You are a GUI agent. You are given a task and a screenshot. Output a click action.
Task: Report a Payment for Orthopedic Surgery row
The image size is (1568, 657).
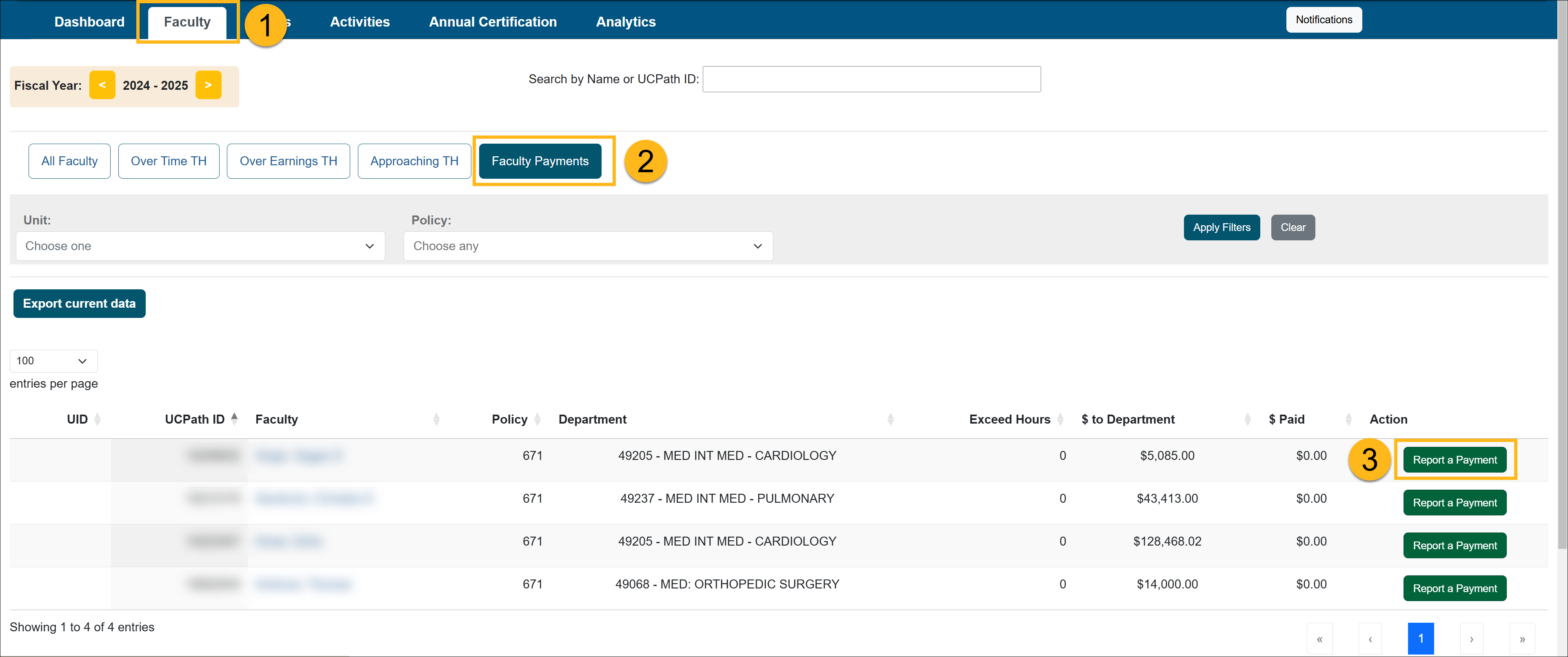[1455, 589]
